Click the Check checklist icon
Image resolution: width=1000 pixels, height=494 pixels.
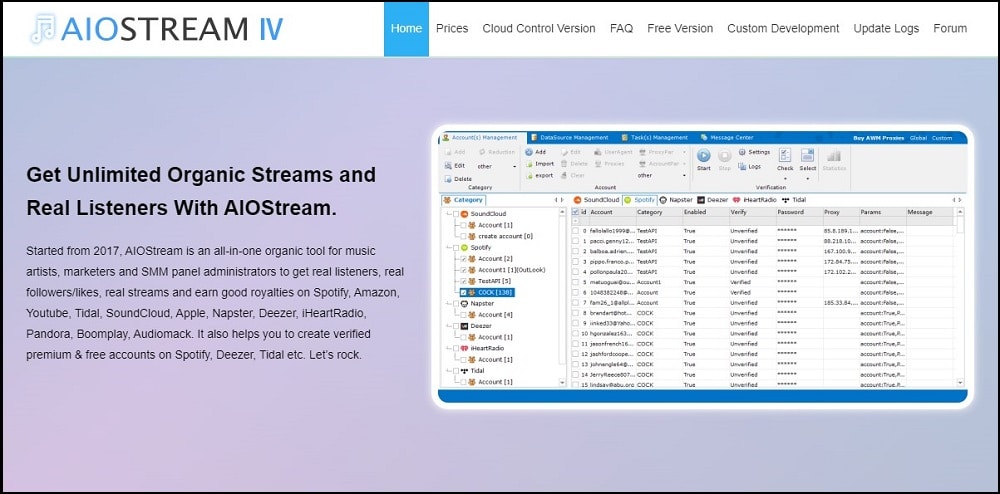click(785, 155)
